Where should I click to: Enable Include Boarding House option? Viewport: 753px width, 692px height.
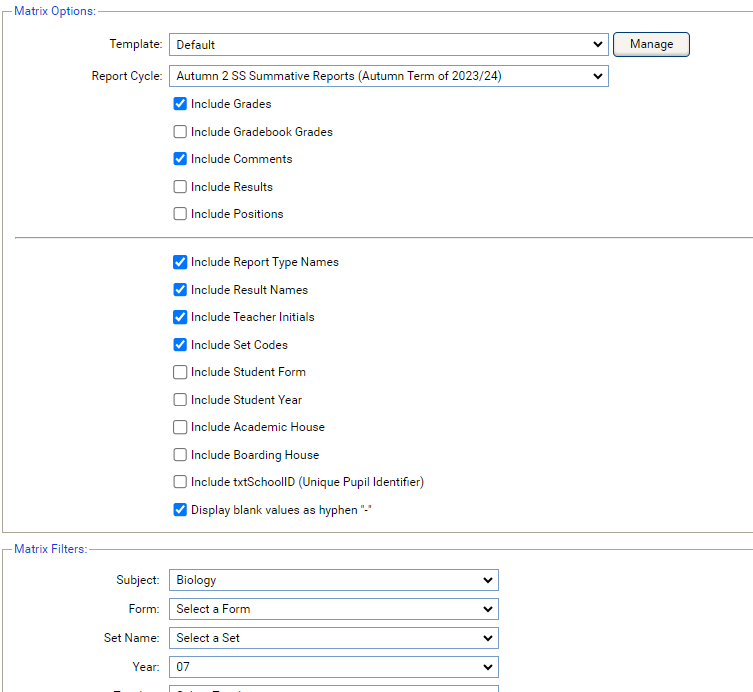click(180, 455)
